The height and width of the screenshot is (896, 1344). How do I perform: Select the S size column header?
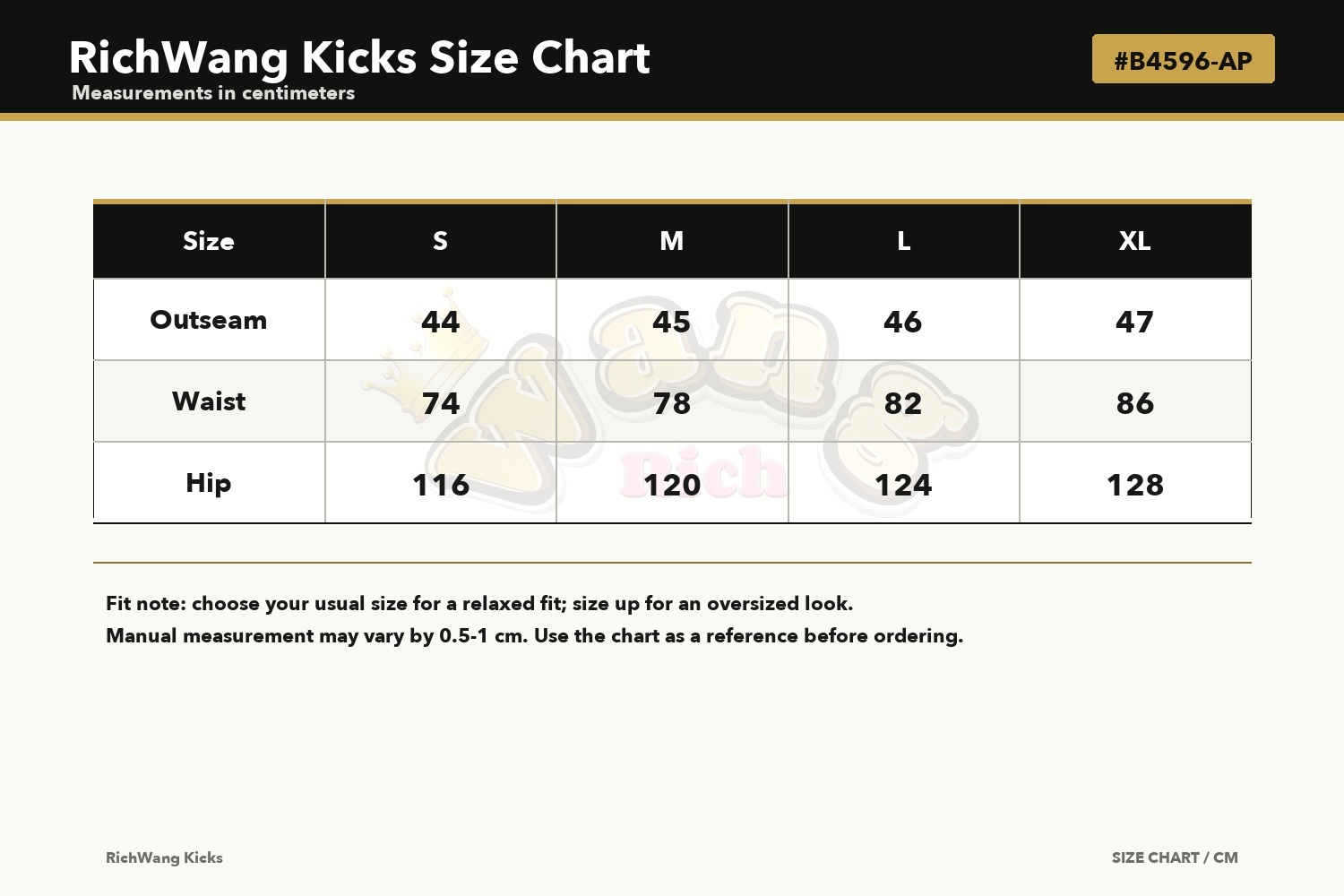pos(441,241)
